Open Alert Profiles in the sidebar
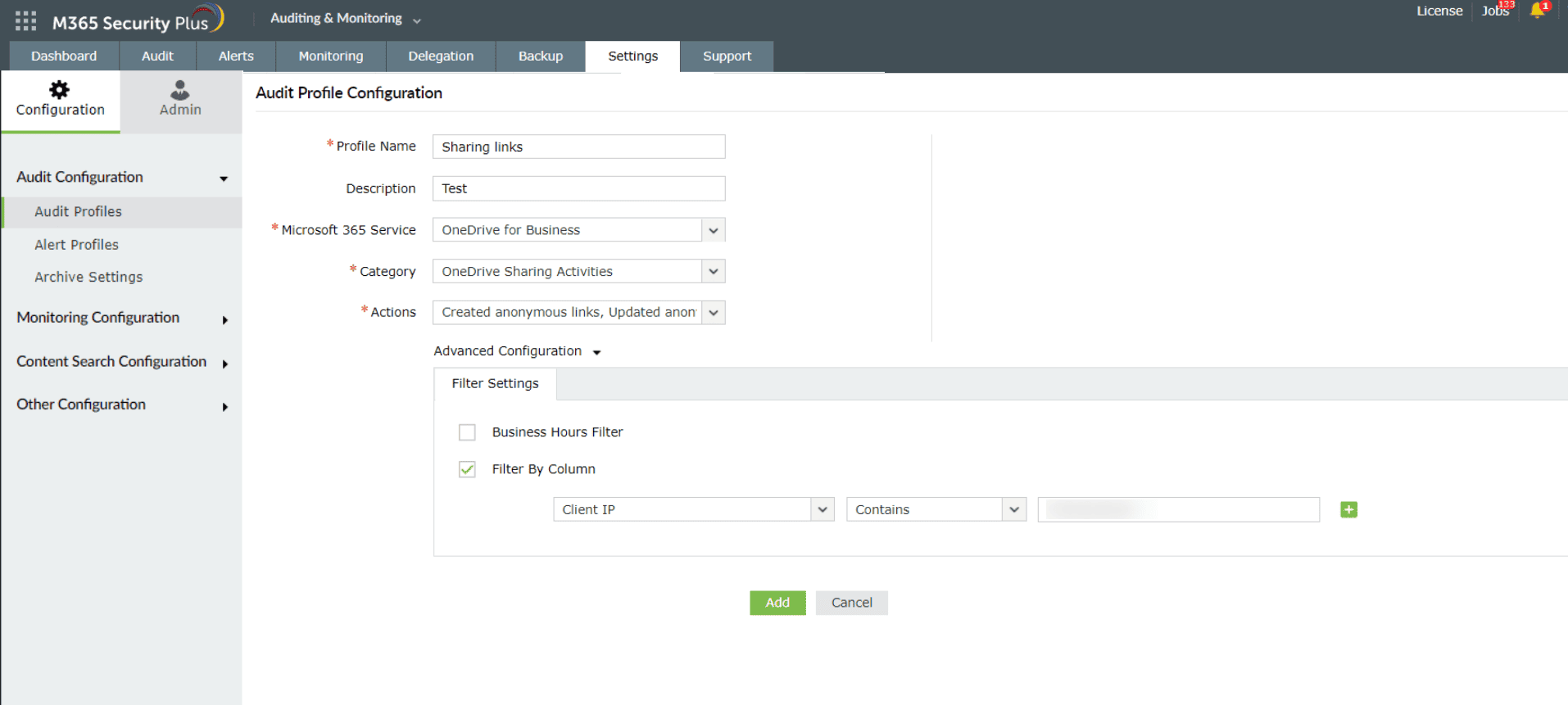The width and height of the screenshot is (1568, 705). click(x=76, y=245)
